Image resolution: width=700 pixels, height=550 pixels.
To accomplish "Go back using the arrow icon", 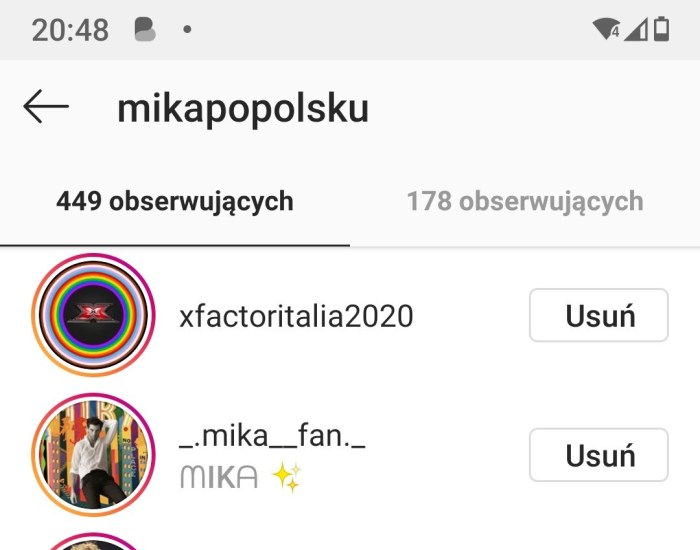I will [46, 106].
